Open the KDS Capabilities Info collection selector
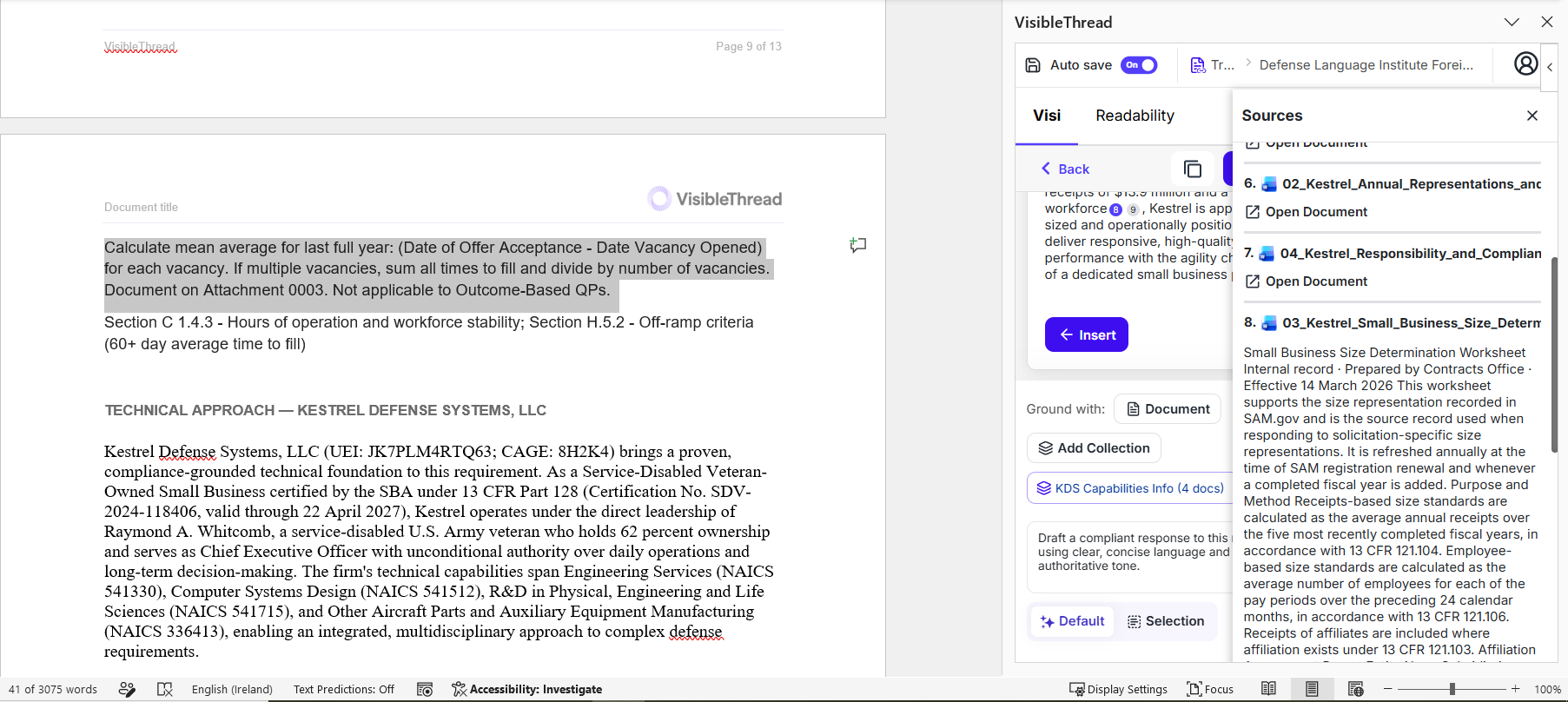Viewport: 1568px width, 702px height. [x=1130, y=488]
